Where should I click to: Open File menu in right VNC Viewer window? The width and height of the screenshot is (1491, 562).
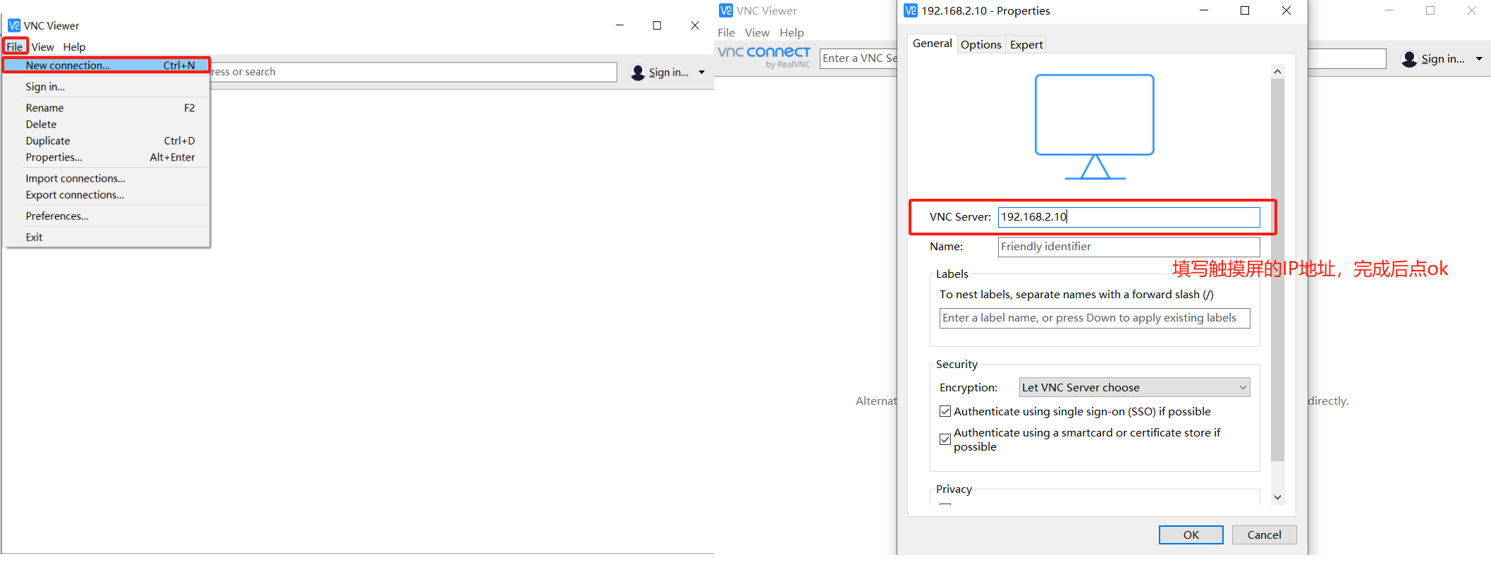pyautogui.click(x=726, y=33)
